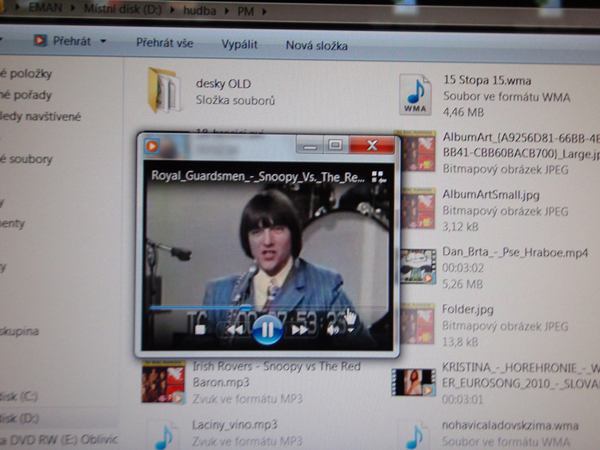Expand arrow after hudba breadcrumb

coord(227,11)
